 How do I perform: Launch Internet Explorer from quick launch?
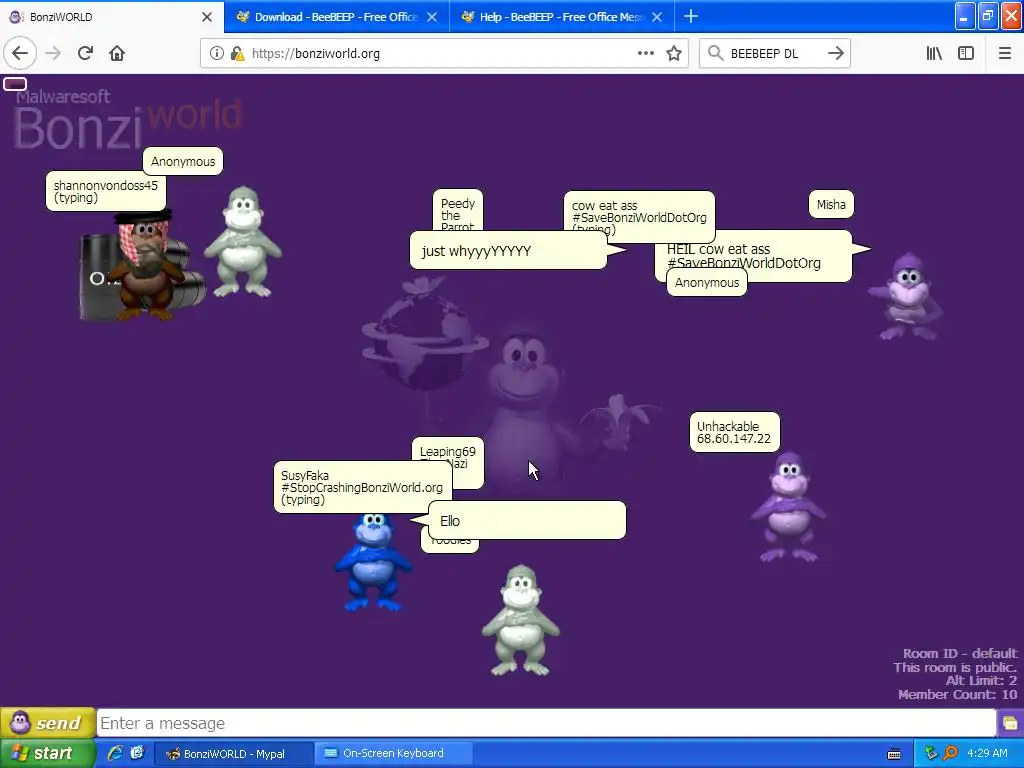115,753
